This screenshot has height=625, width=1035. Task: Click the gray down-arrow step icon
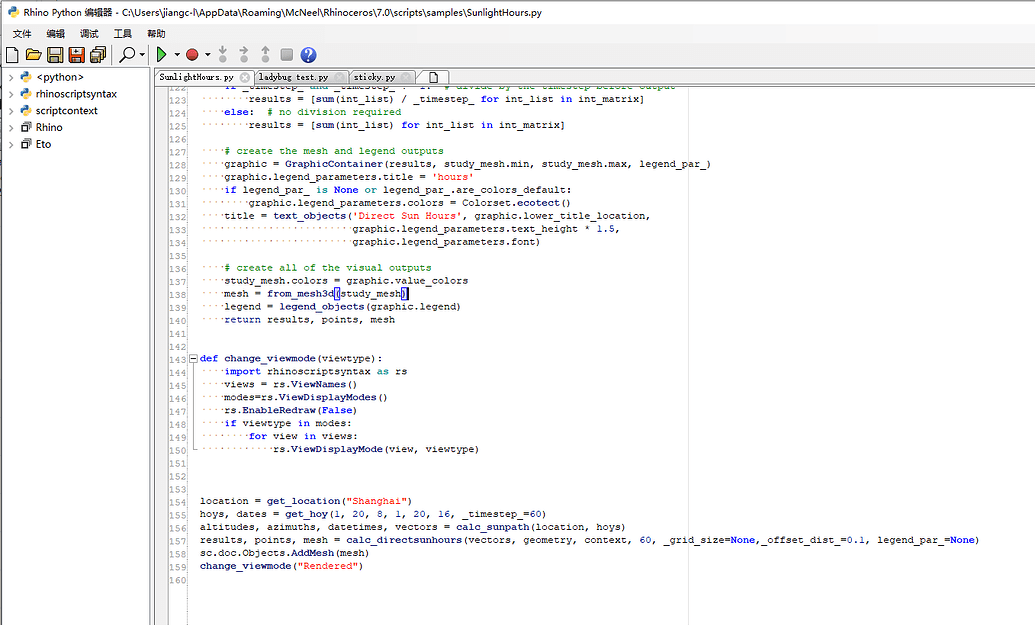224,54
